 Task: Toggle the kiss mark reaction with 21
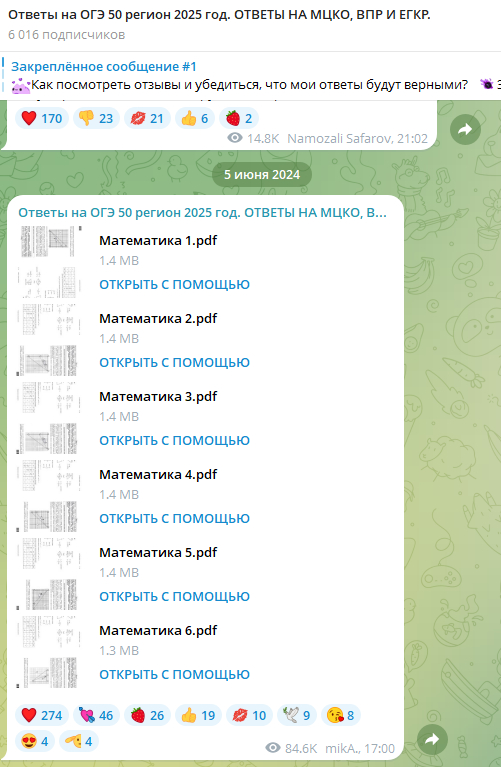point(147,118)
